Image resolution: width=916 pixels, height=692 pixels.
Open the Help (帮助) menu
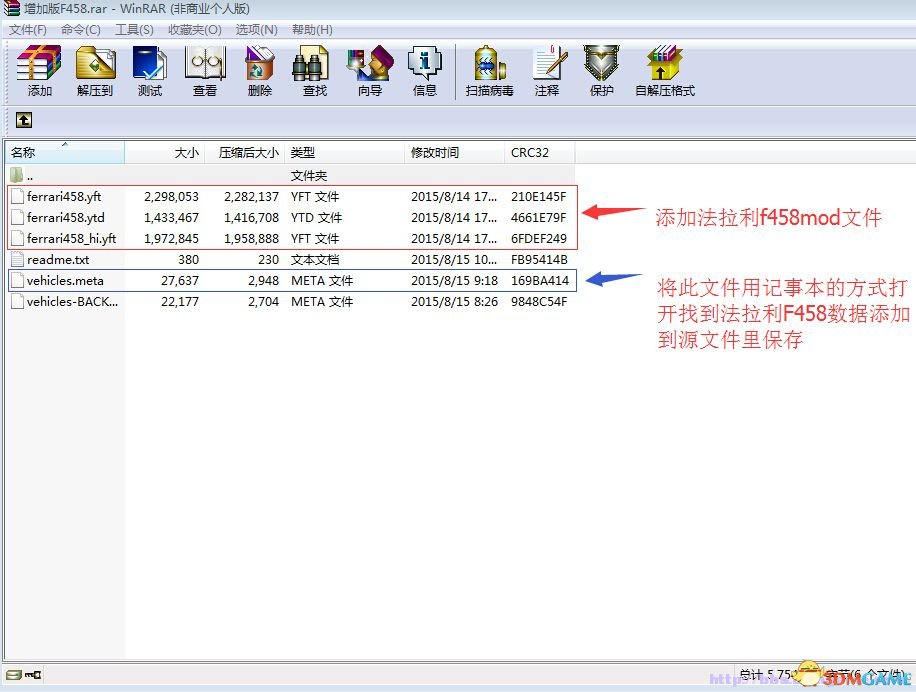[312, 29]
